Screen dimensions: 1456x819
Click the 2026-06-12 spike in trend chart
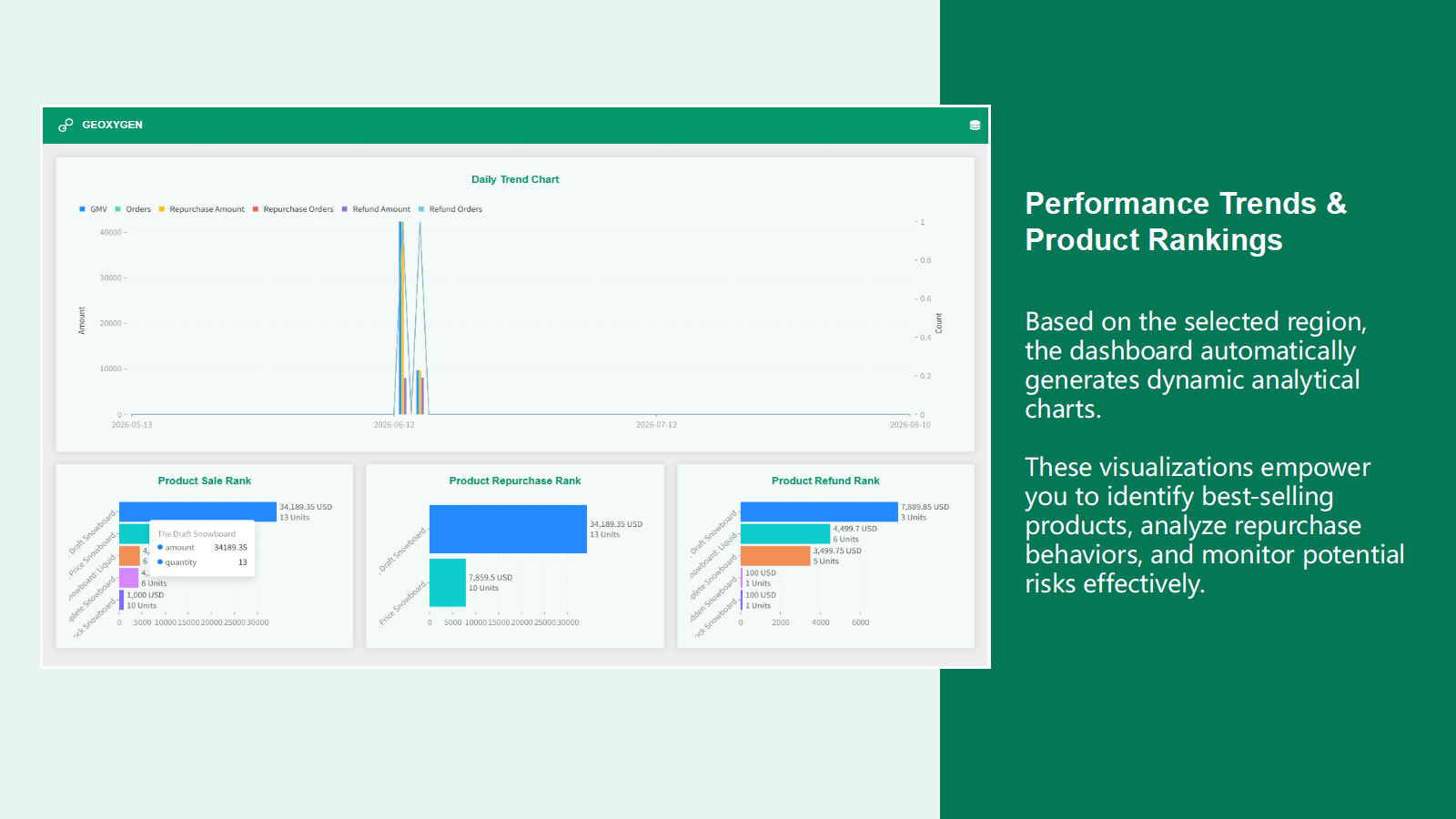pos(401,318)
